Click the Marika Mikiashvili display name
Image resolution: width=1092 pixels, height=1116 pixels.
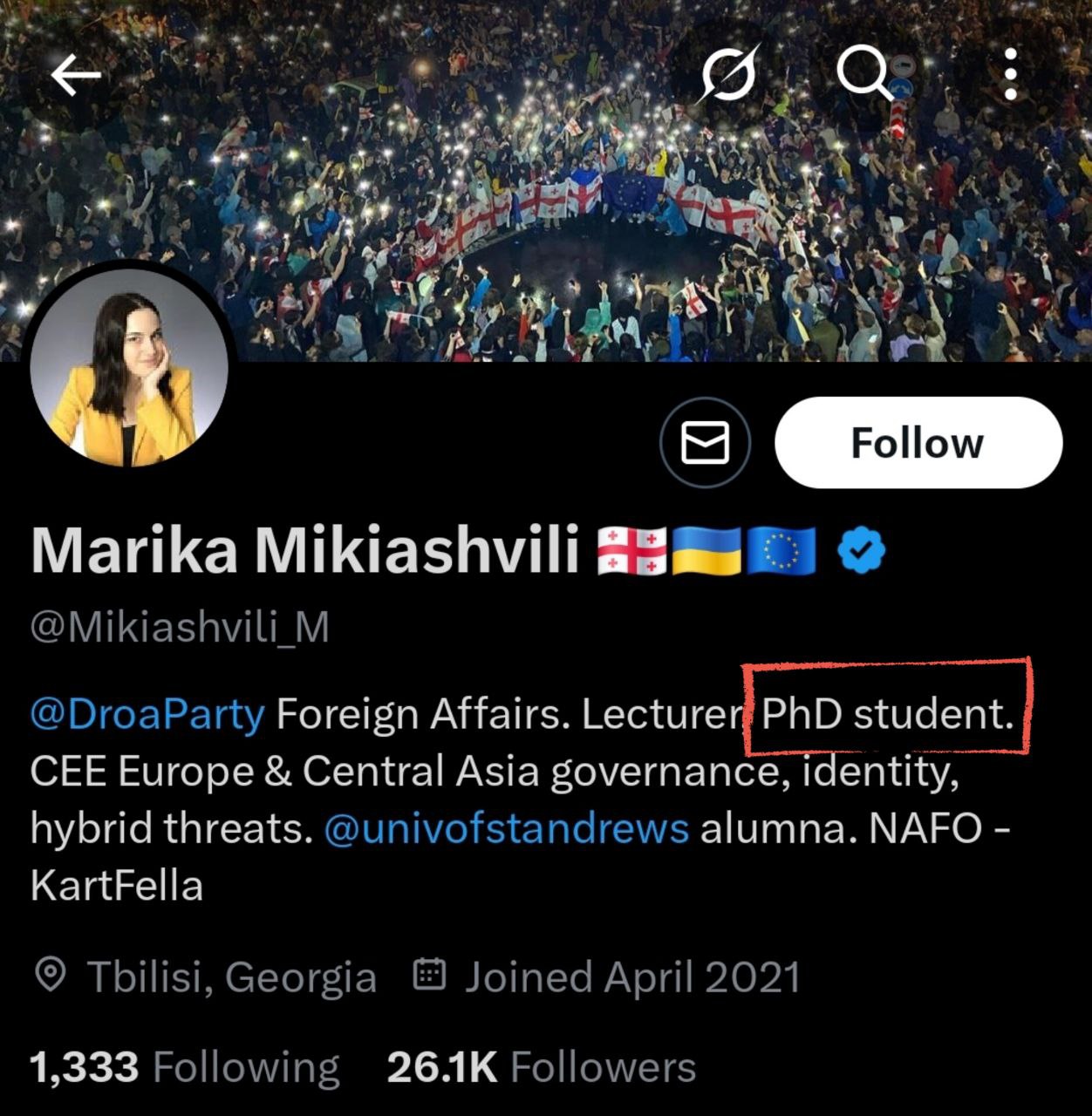click(x=305, y=551)
